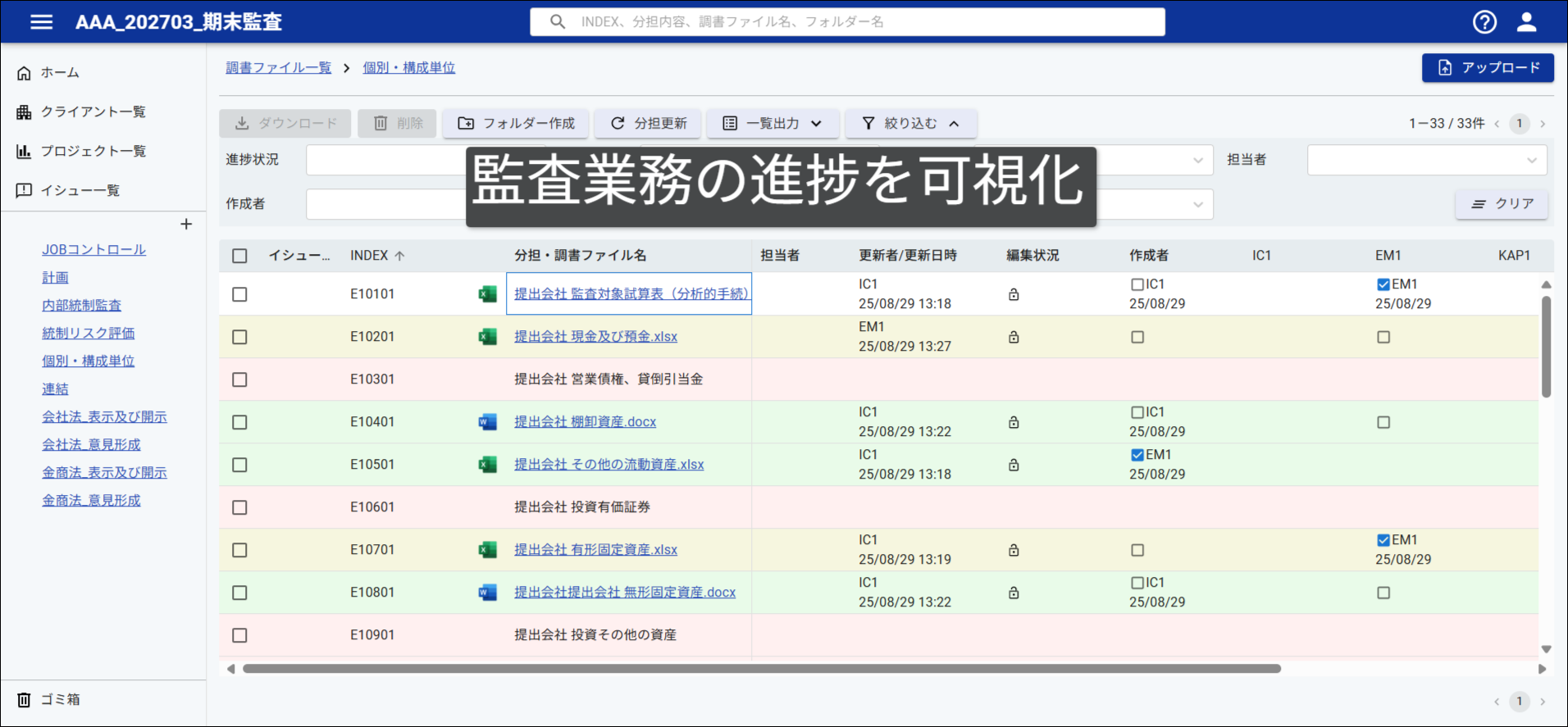Toggle the select-all checkbox in the table header
This screenshot has height=727, width=1568.
239,256
